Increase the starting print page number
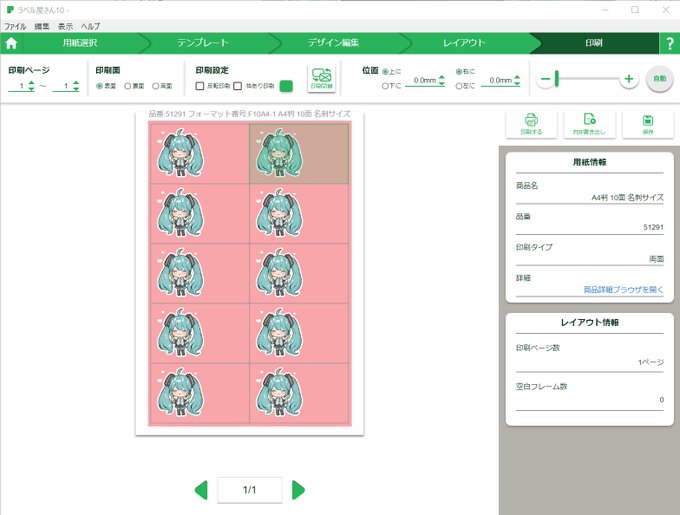Viewport: 680px width, 515px height. pos(31,83)
